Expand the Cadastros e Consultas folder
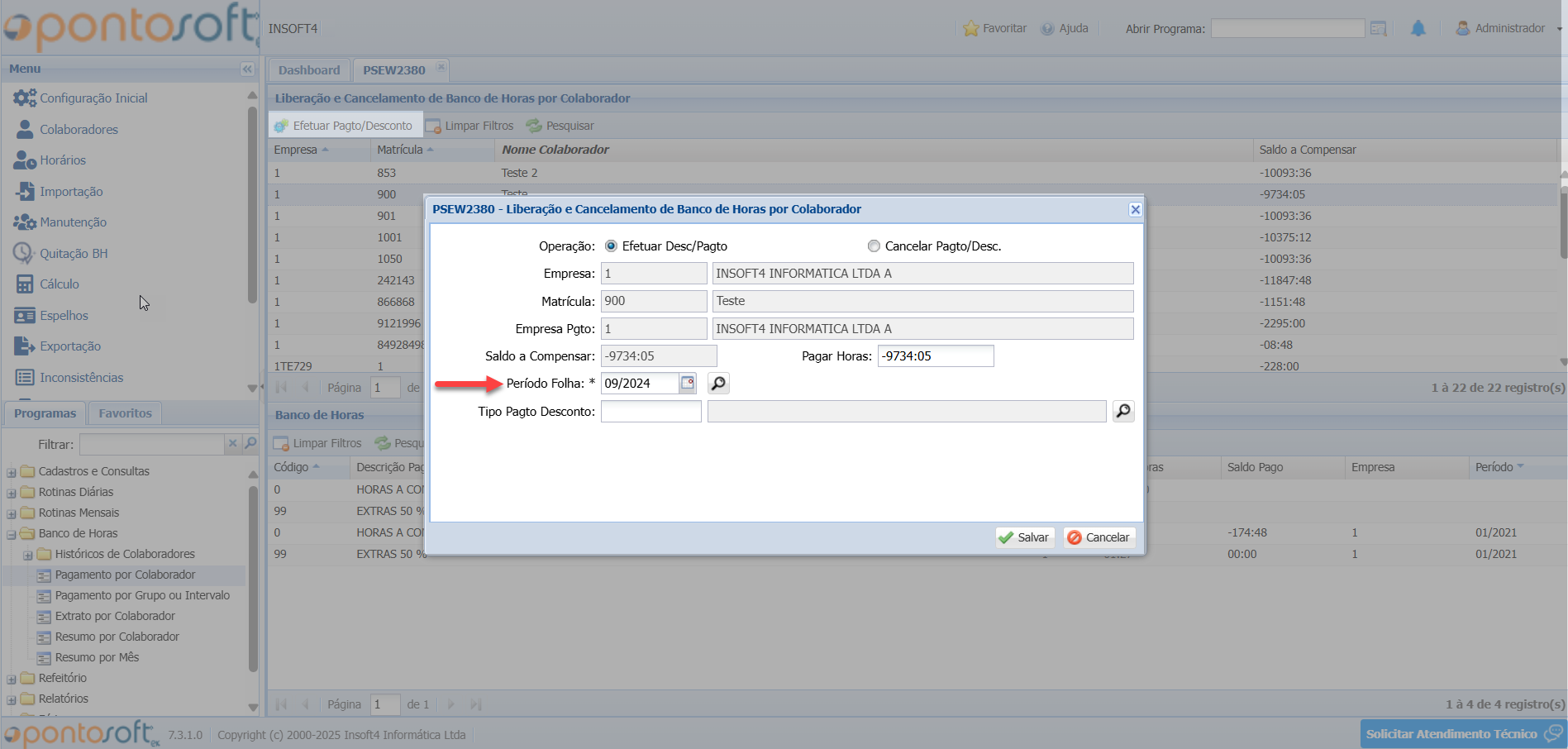The height and width of the screenshot is (749, 1568). (x=12, y=472)
